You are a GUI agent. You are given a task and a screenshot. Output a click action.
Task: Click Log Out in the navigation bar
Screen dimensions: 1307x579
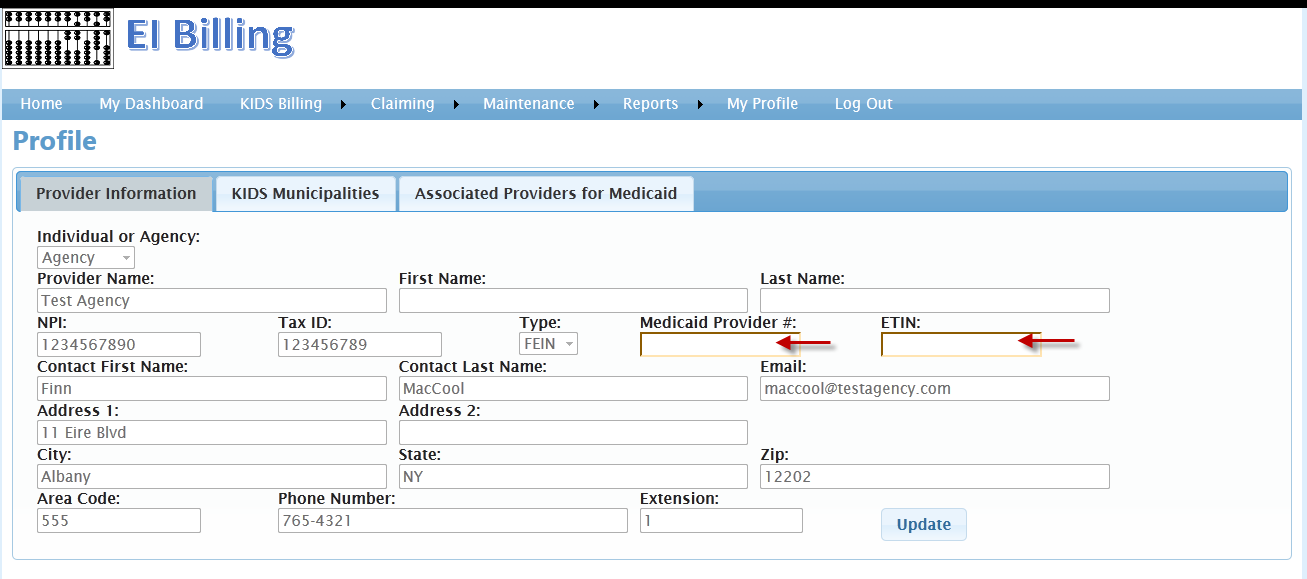863,103
